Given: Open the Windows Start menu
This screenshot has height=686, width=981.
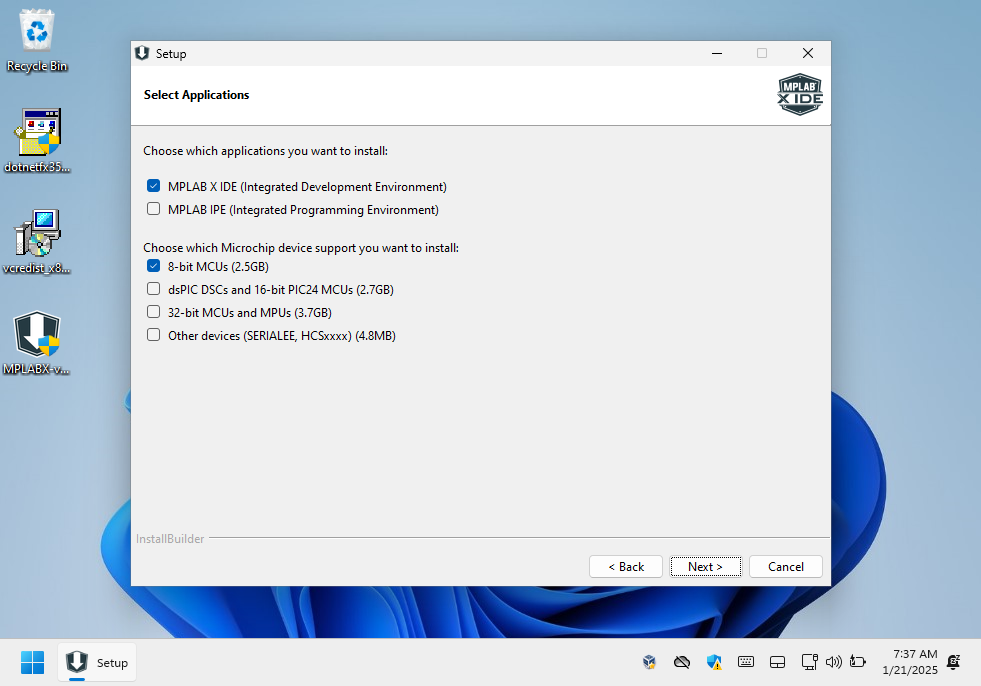Looking at the screenshot, I should coord(33,662).
